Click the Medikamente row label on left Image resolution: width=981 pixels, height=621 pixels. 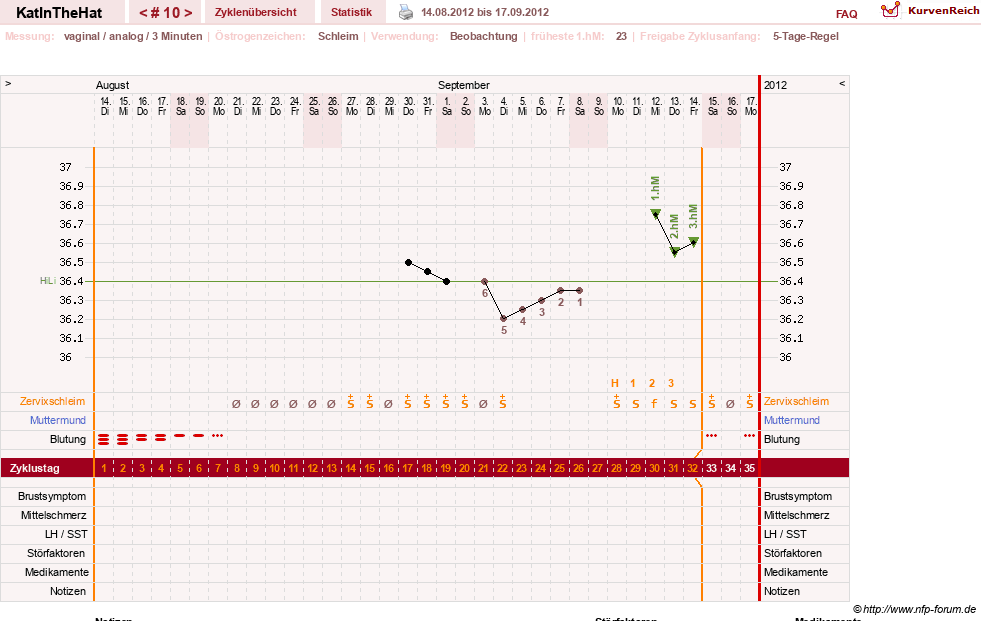57,572
